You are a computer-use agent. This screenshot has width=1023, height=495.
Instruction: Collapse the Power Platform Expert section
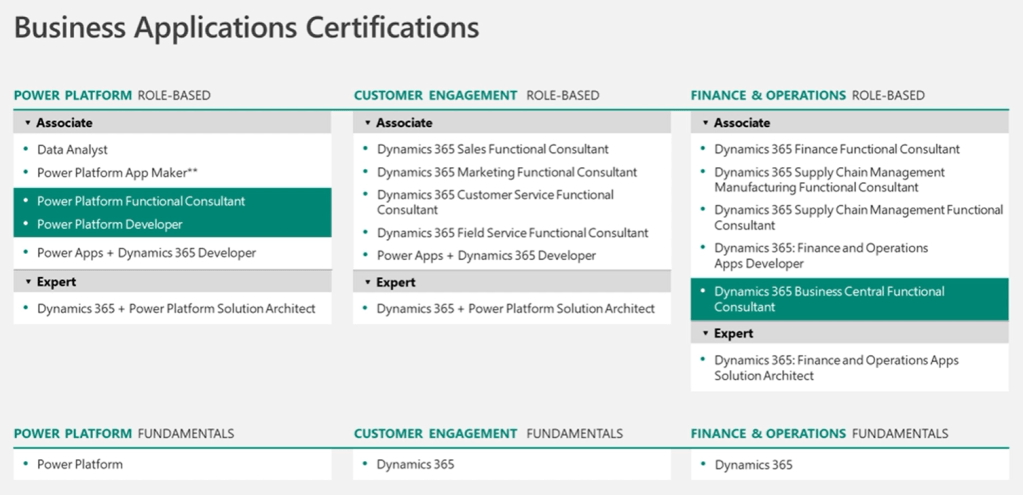28,282
